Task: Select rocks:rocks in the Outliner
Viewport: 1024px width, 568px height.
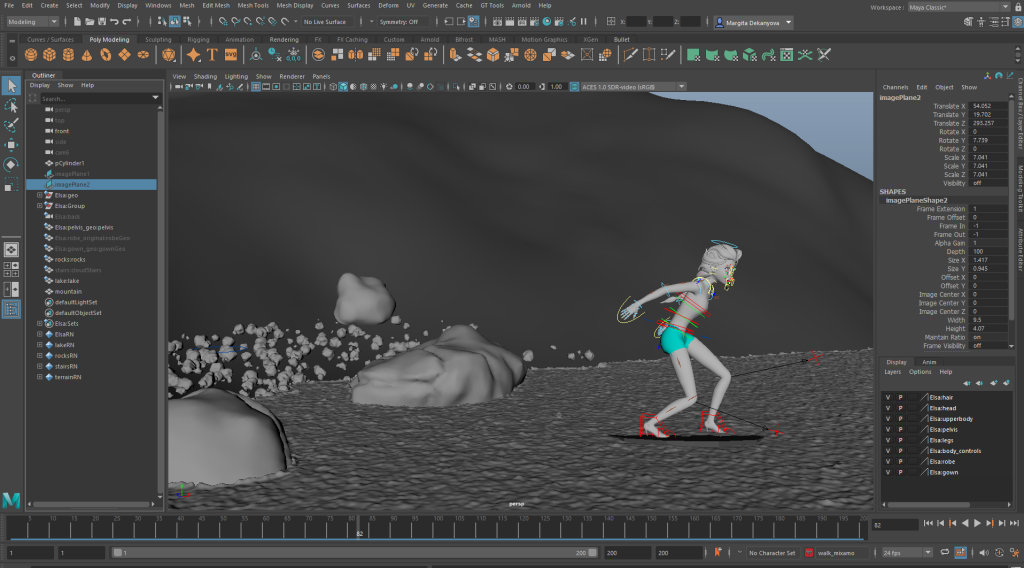Action: tap(70, 259)
